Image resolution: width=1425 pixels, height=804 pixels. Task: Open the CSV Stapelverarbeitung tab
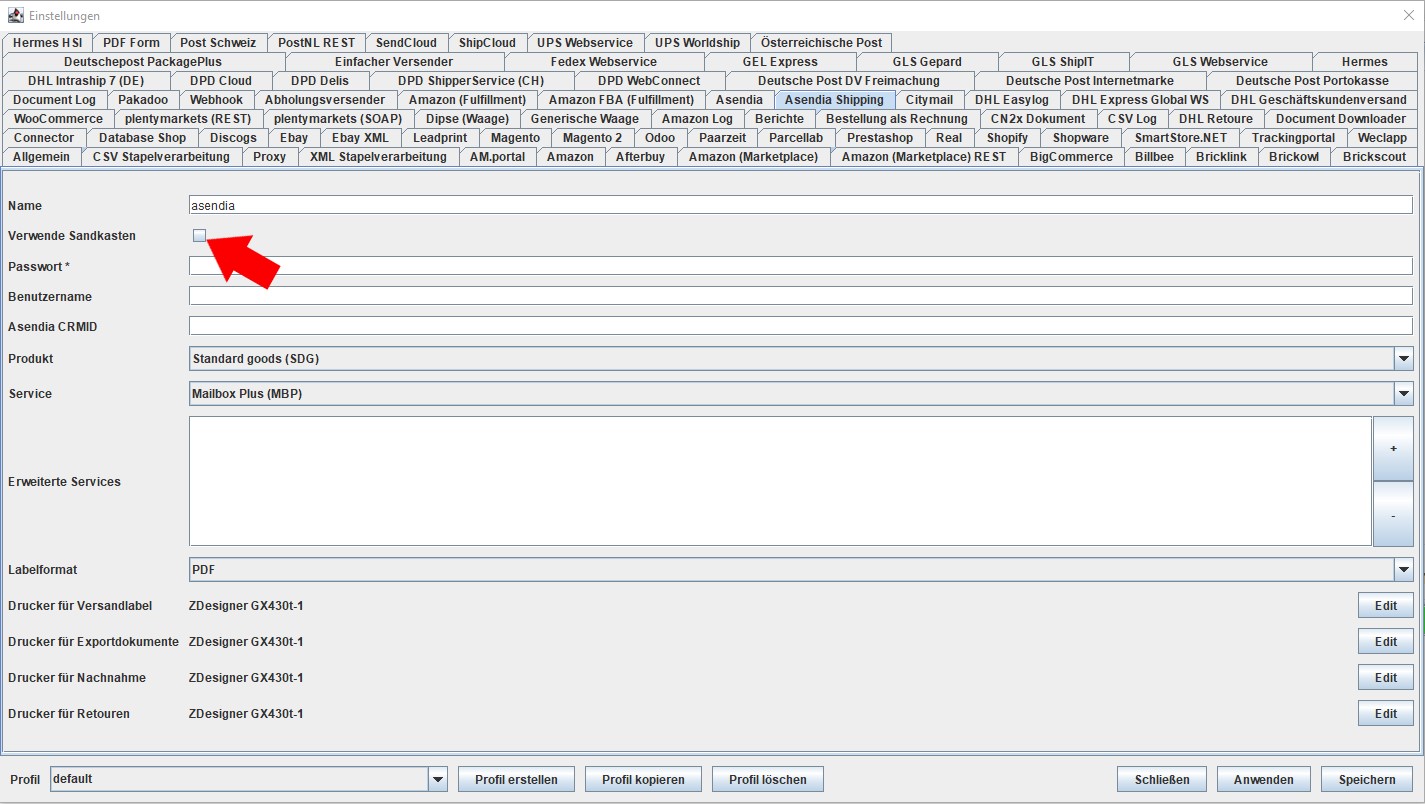pyautogui.click(x=161, y=157)
